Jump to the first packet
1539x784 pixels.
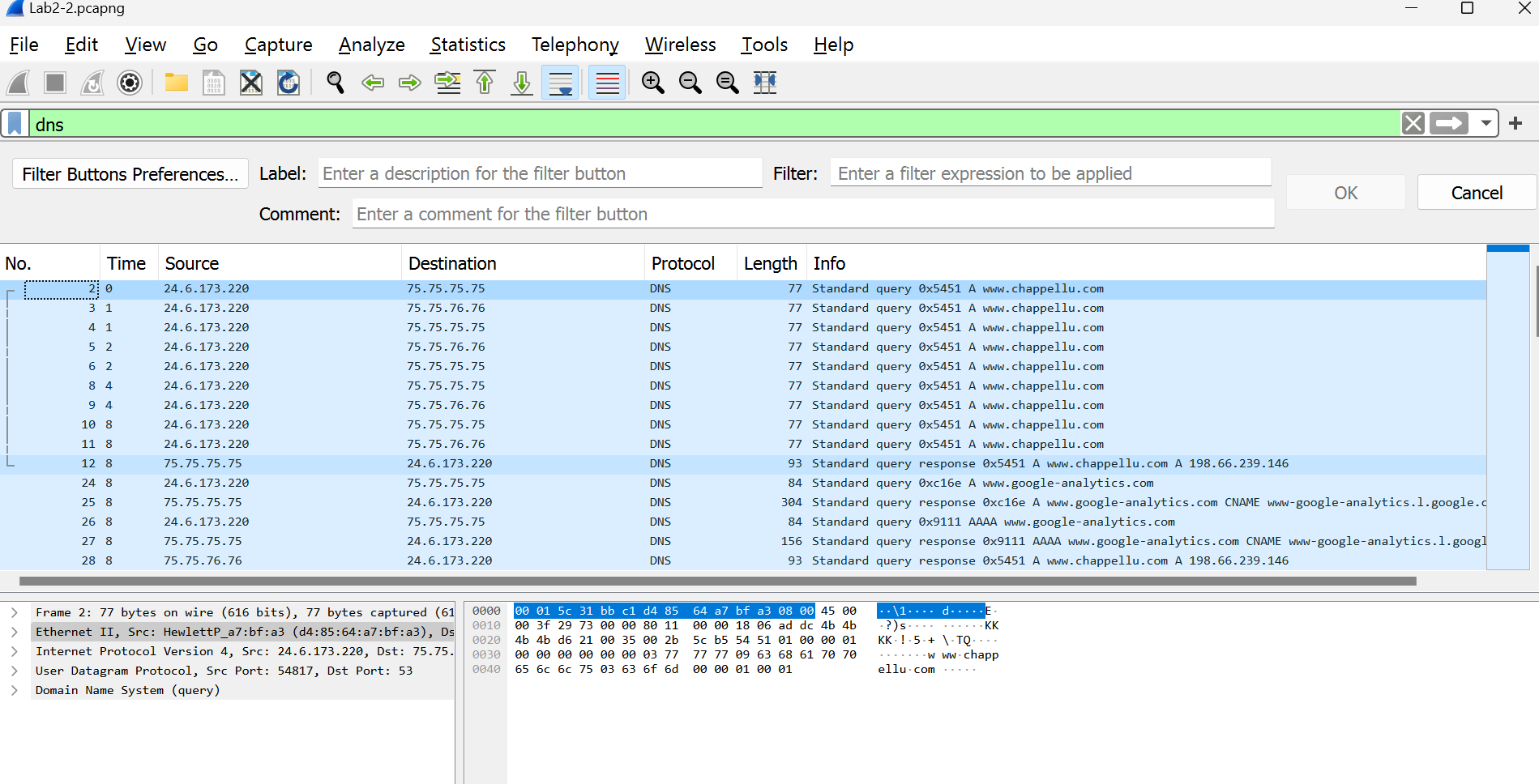tap(485, 83)
